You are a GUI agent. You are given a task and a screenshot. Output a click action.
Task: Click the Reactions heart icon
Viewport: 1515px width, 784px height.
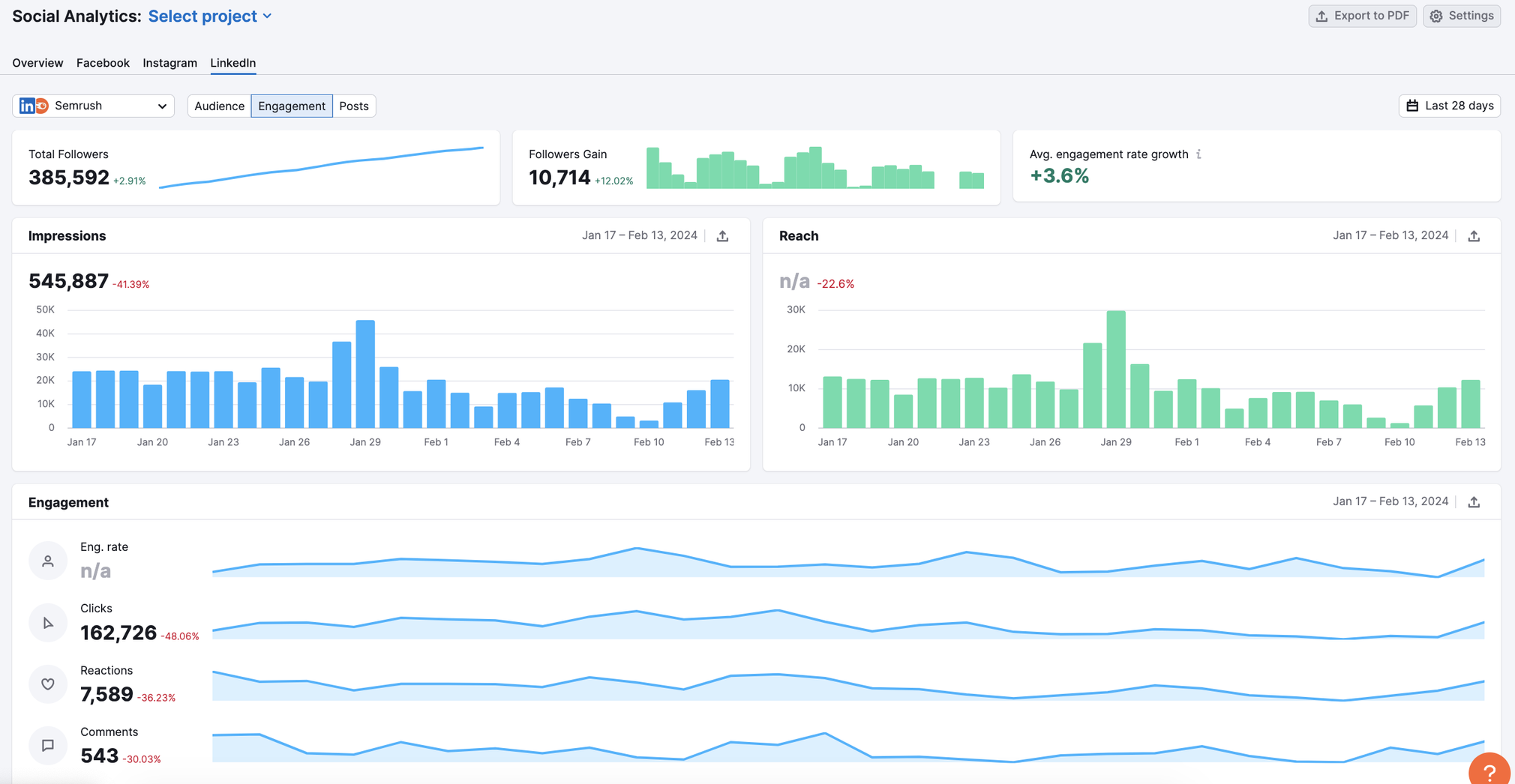click(48, 684)
